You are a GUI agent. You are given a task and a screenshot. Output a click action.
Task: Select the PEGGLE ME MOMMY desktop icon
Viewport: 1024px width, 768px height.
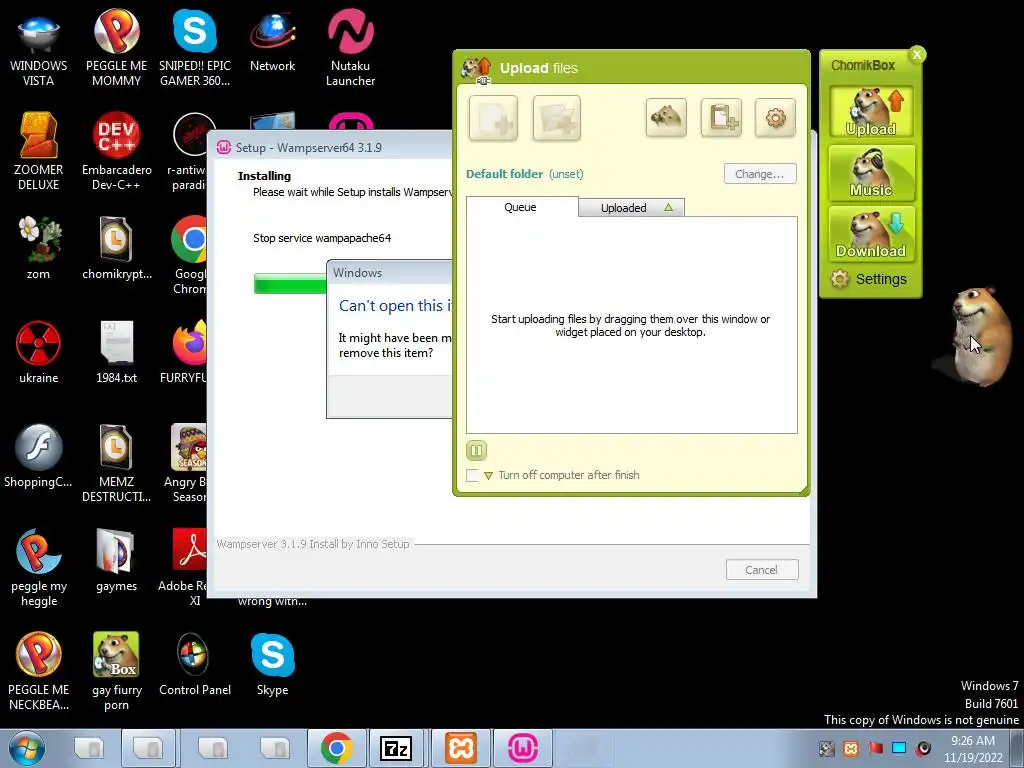tap(116, 47)
